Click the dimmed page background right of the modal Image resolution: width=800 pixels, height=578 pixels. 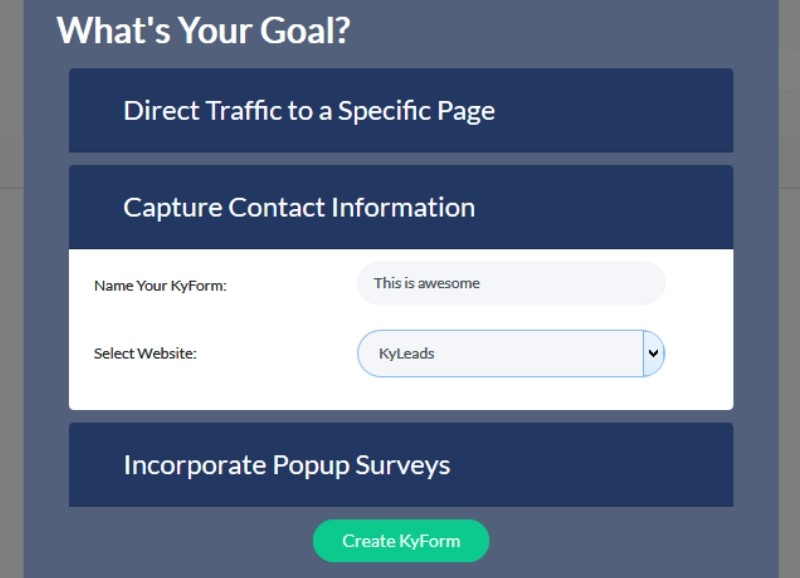pos(789,300)
